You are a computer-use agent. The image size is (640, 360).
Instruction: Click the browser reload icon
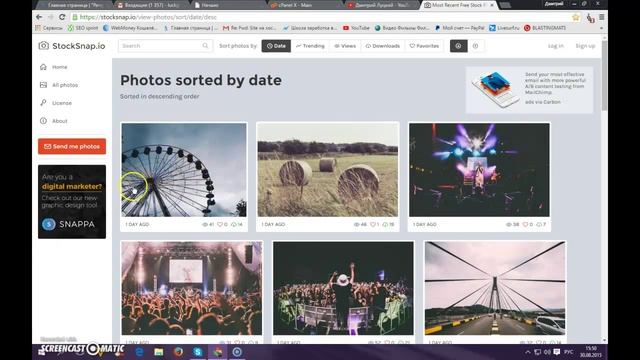(x=62, y=17)
